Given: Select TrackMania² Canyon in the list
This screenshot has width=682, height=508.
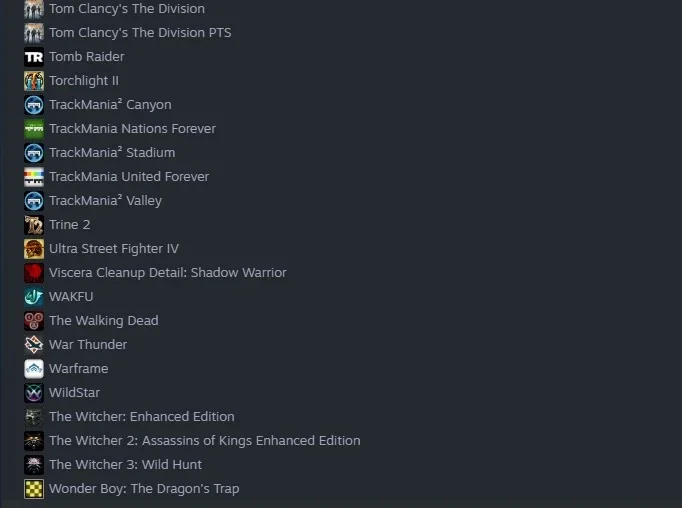Looking at the screenshot, I should click(x=110, y=105).
